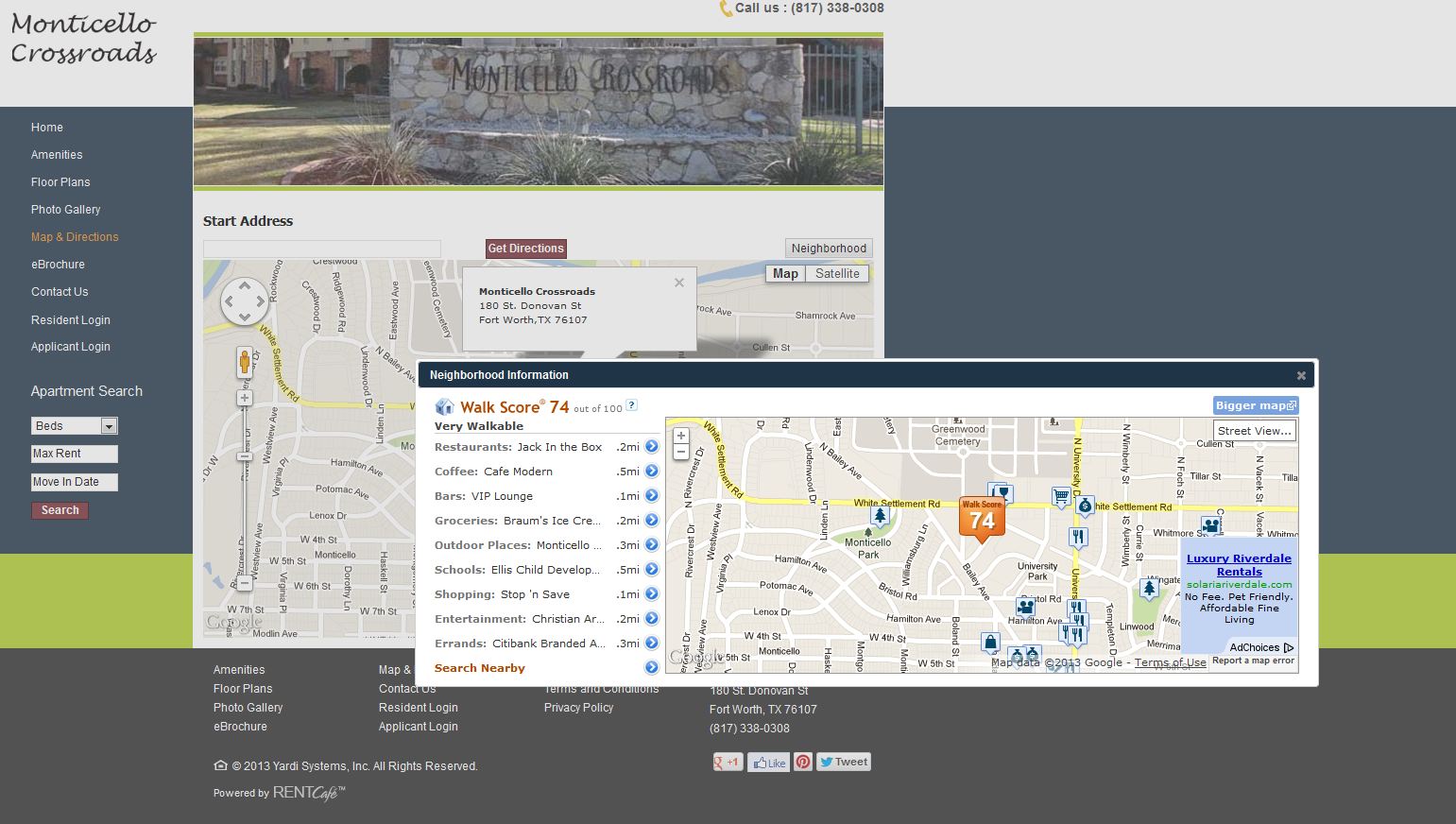1456x824 pixels.
Task: Zoom out on Walk Score map
Action: tap(680, 452)
